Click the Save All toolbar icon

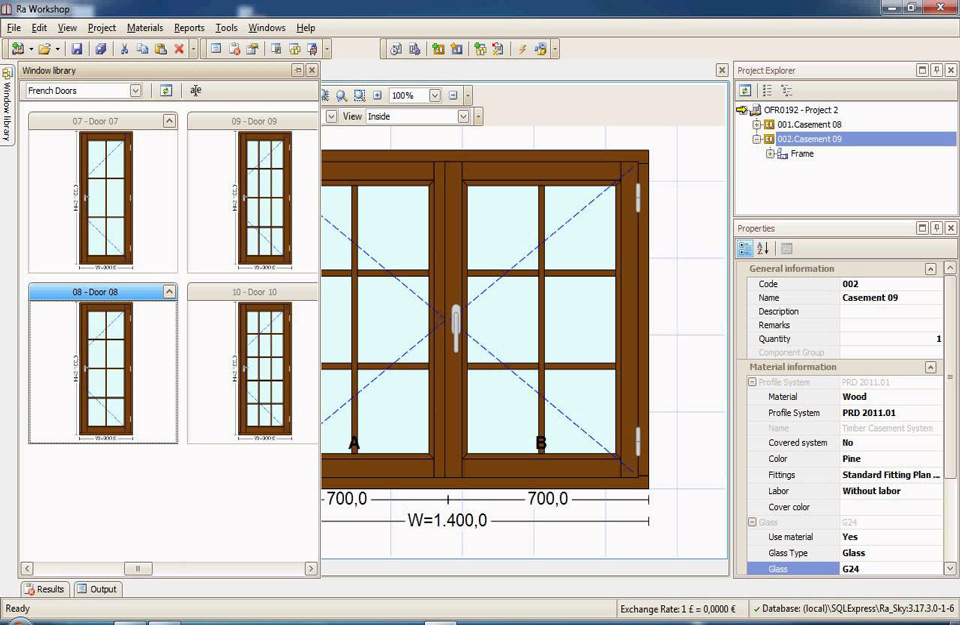[100, 49]
